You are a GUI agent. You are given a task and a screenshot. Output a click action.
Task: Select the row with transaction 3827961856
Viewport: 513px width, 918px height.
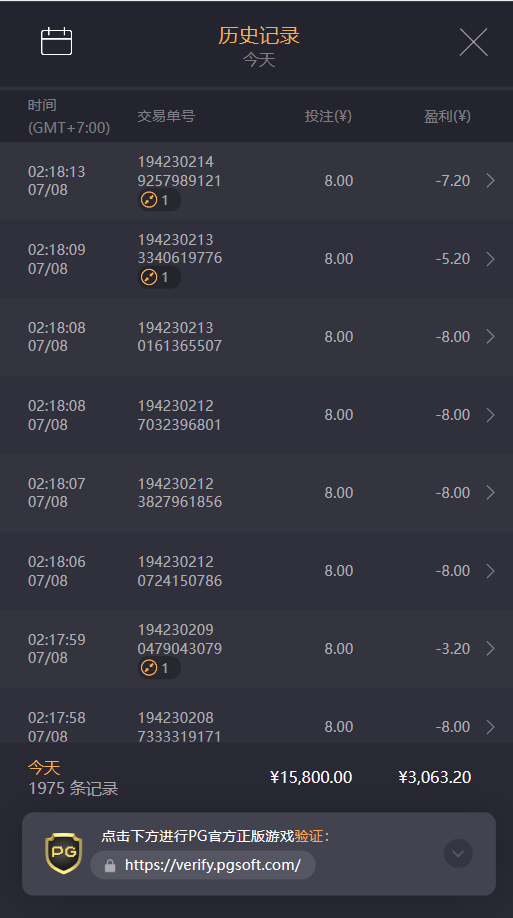point(256,492)
